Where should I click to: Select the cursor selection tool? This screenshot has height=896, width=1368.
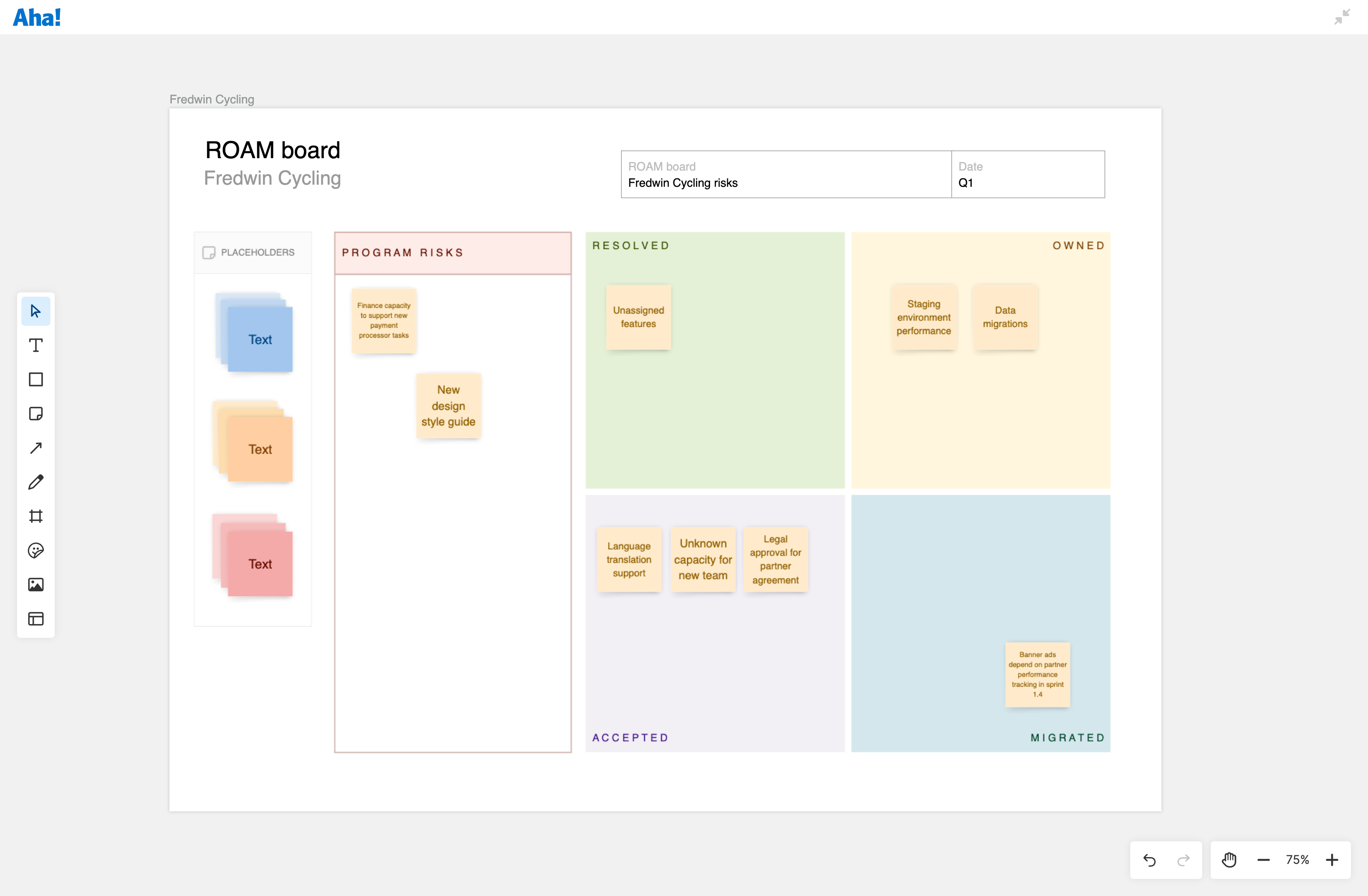click(35, 310)
